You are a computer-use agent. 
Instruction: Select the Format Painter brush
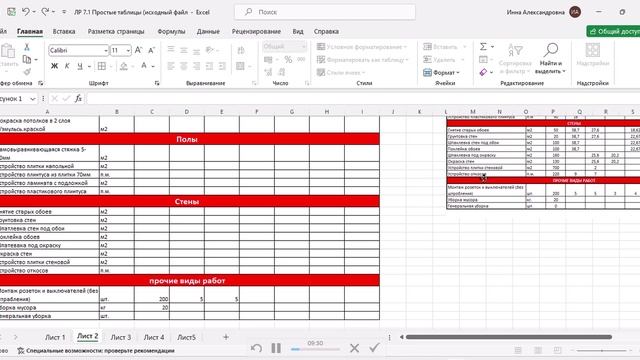click(x=27, y=72)
